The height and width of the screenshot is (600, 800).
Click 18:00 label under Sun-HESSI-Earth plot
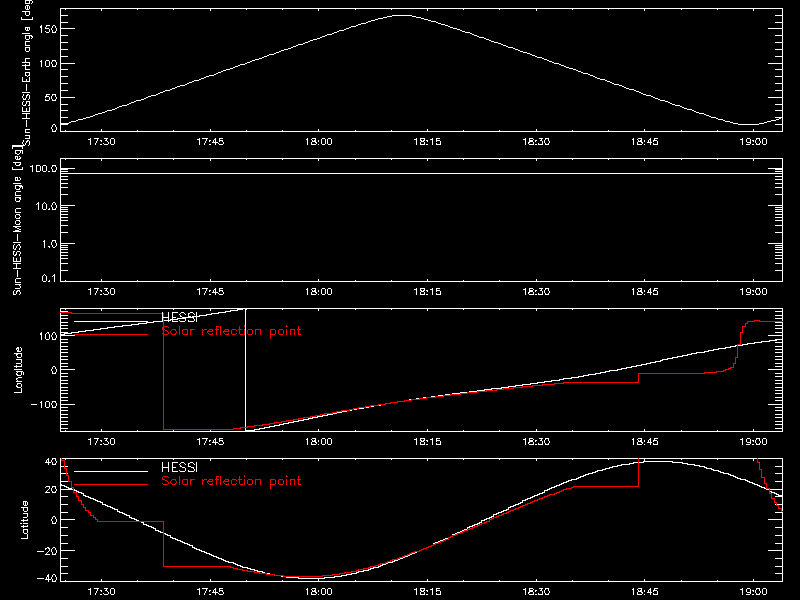click(319, 142)
